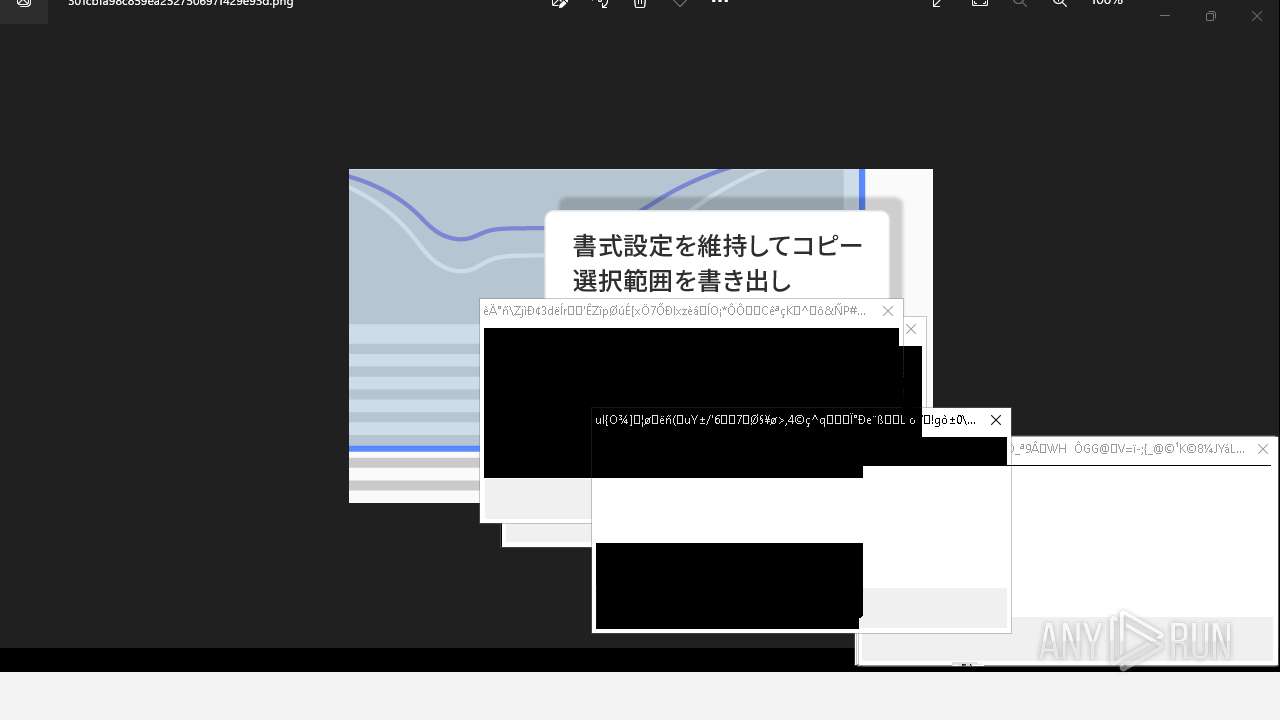Close the rightmost popup containing "WH ÔGG@"
The height and width of the screenshot is (720, 1280).
click(1263, 449)
